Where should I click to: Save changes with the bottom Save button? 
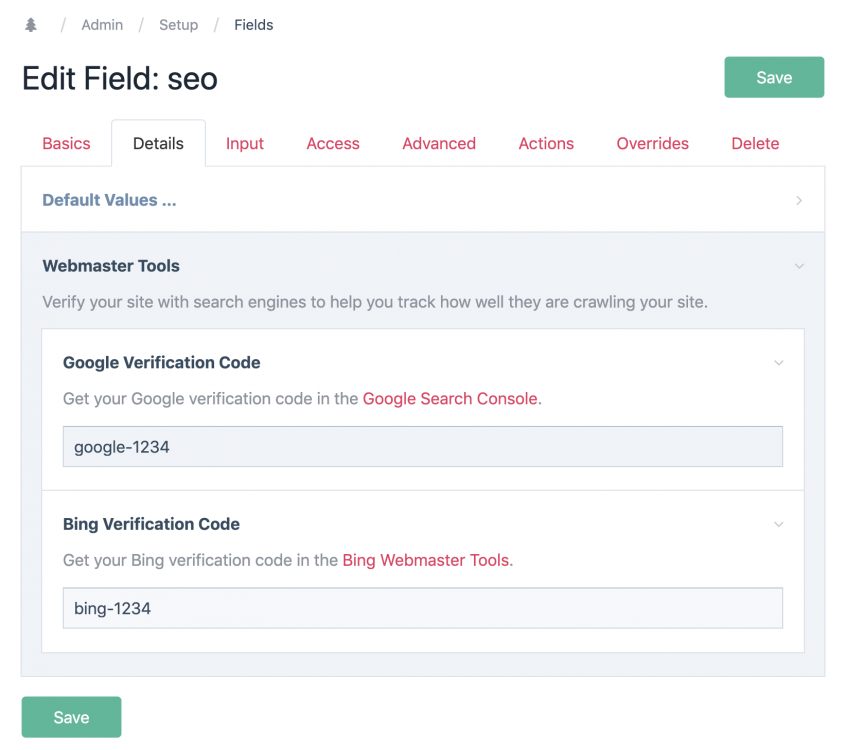click(71, 717)
